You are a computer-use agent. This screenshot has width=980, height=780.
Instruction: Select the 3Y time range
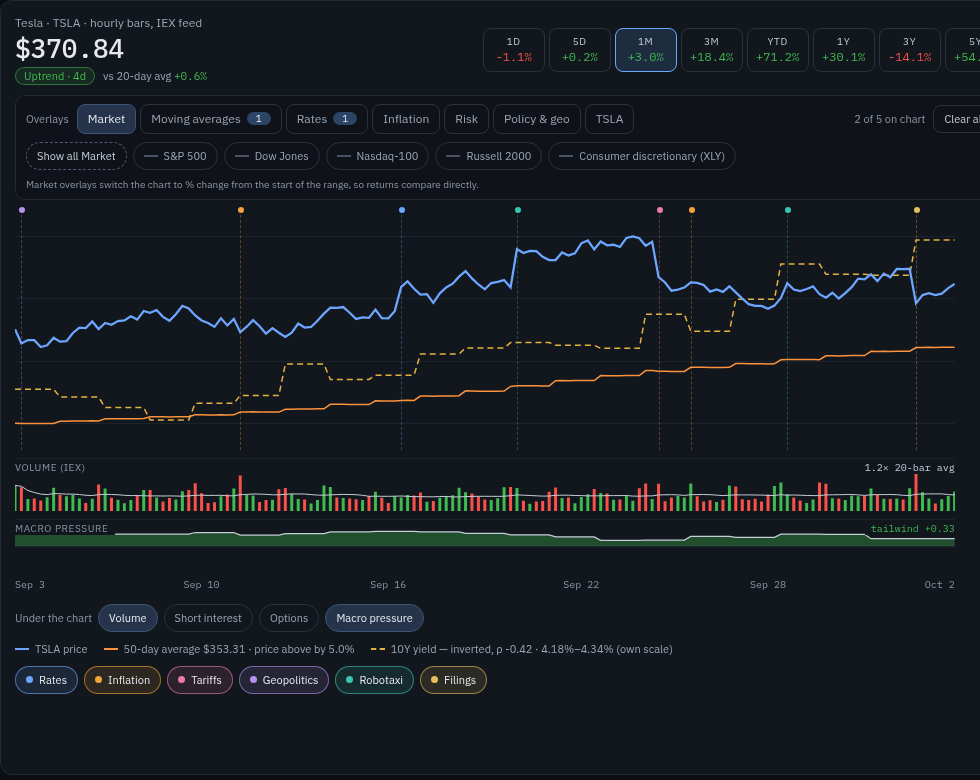[910, 50]
